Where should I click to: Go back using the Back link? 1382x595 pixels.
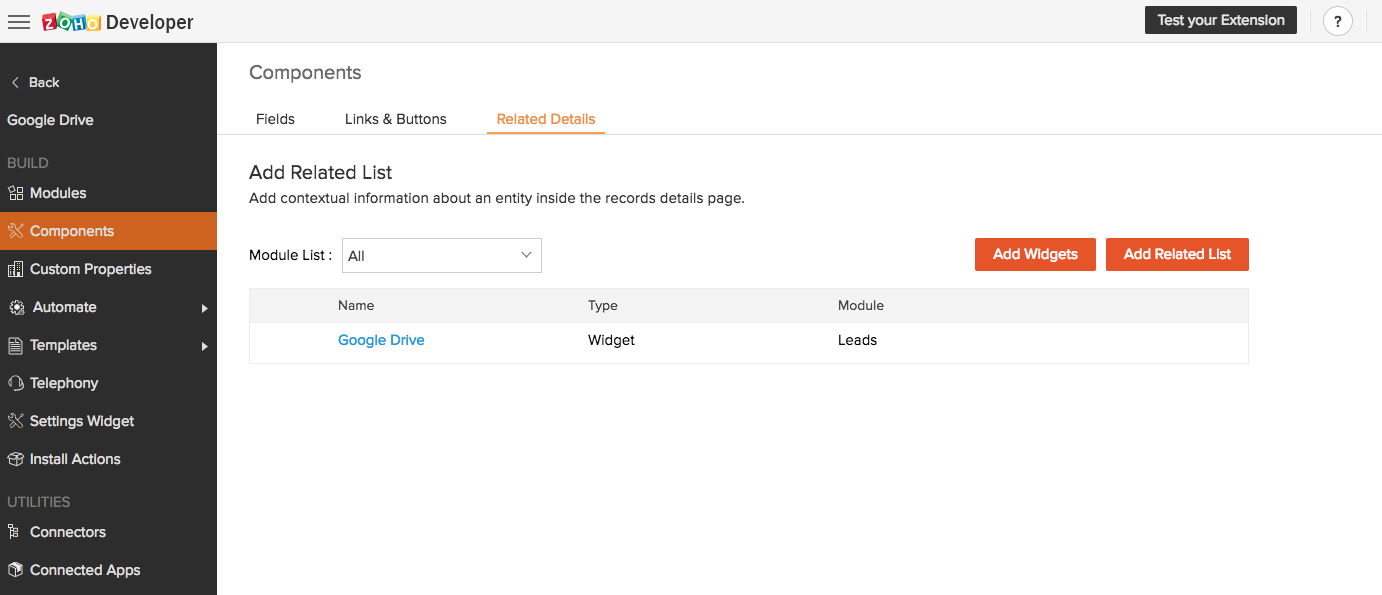(x=35, y=82)
